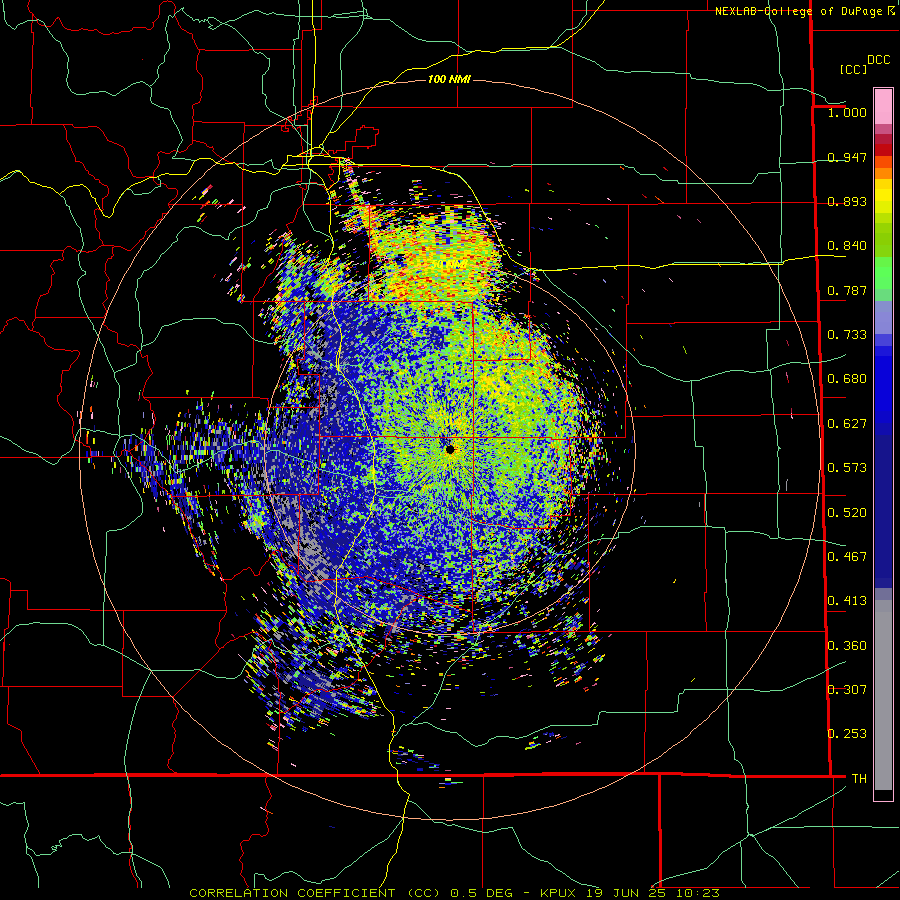900x900 pixels.
Task: Click the 0.733 legend value
Action: (x=847, y=335)
